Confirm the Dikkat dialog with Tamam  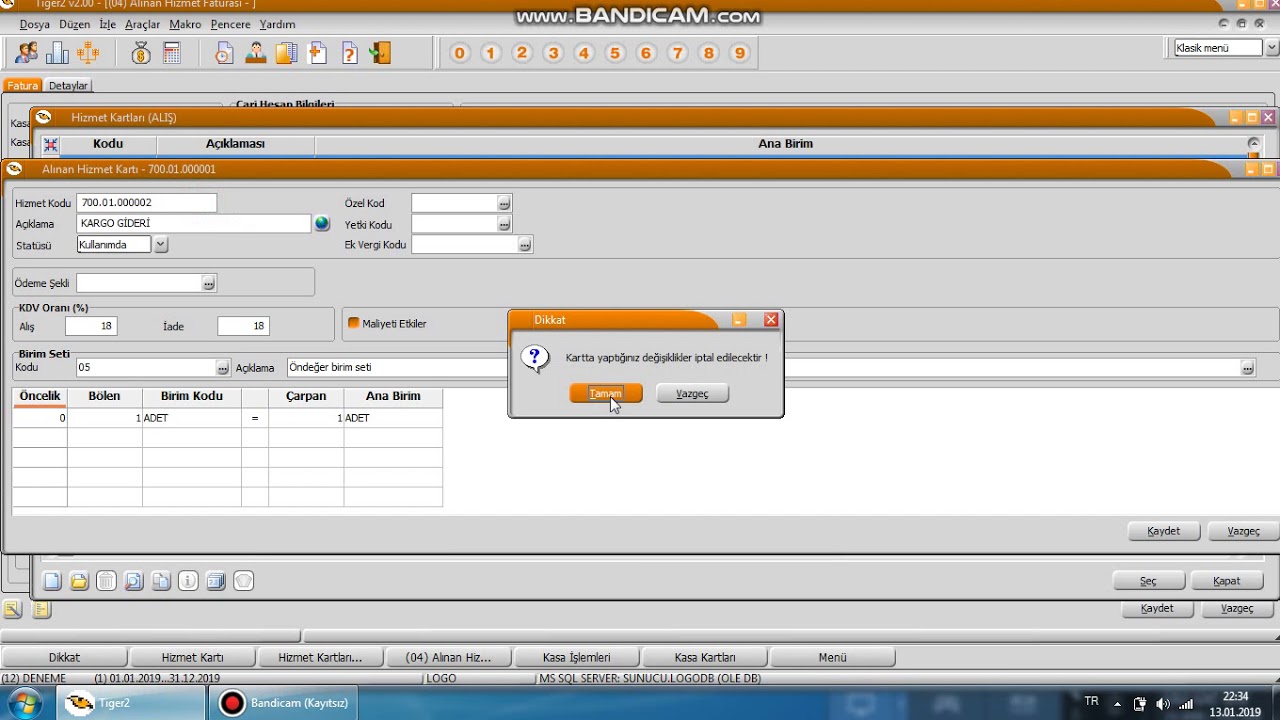[x=606, y=394]
